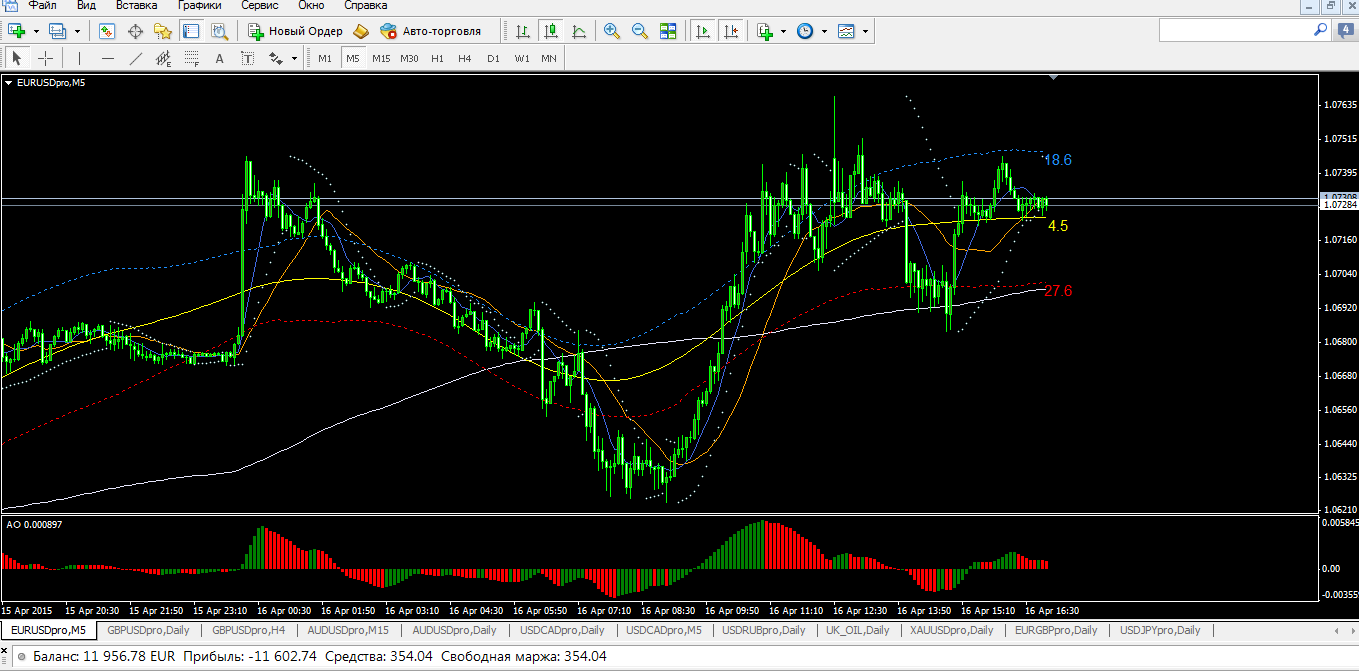
Task: Select the M5 timeframe button
Action: [x=352, y=58]
